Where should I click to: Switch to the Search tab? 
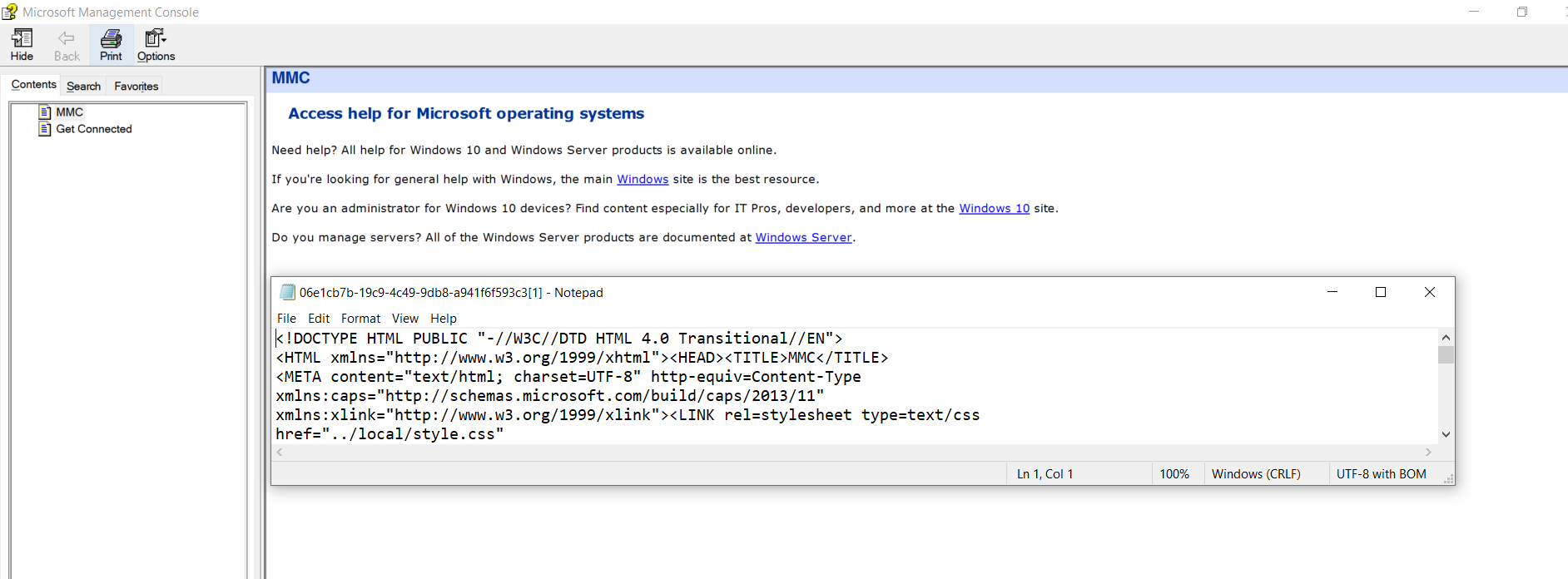(83, 86)
